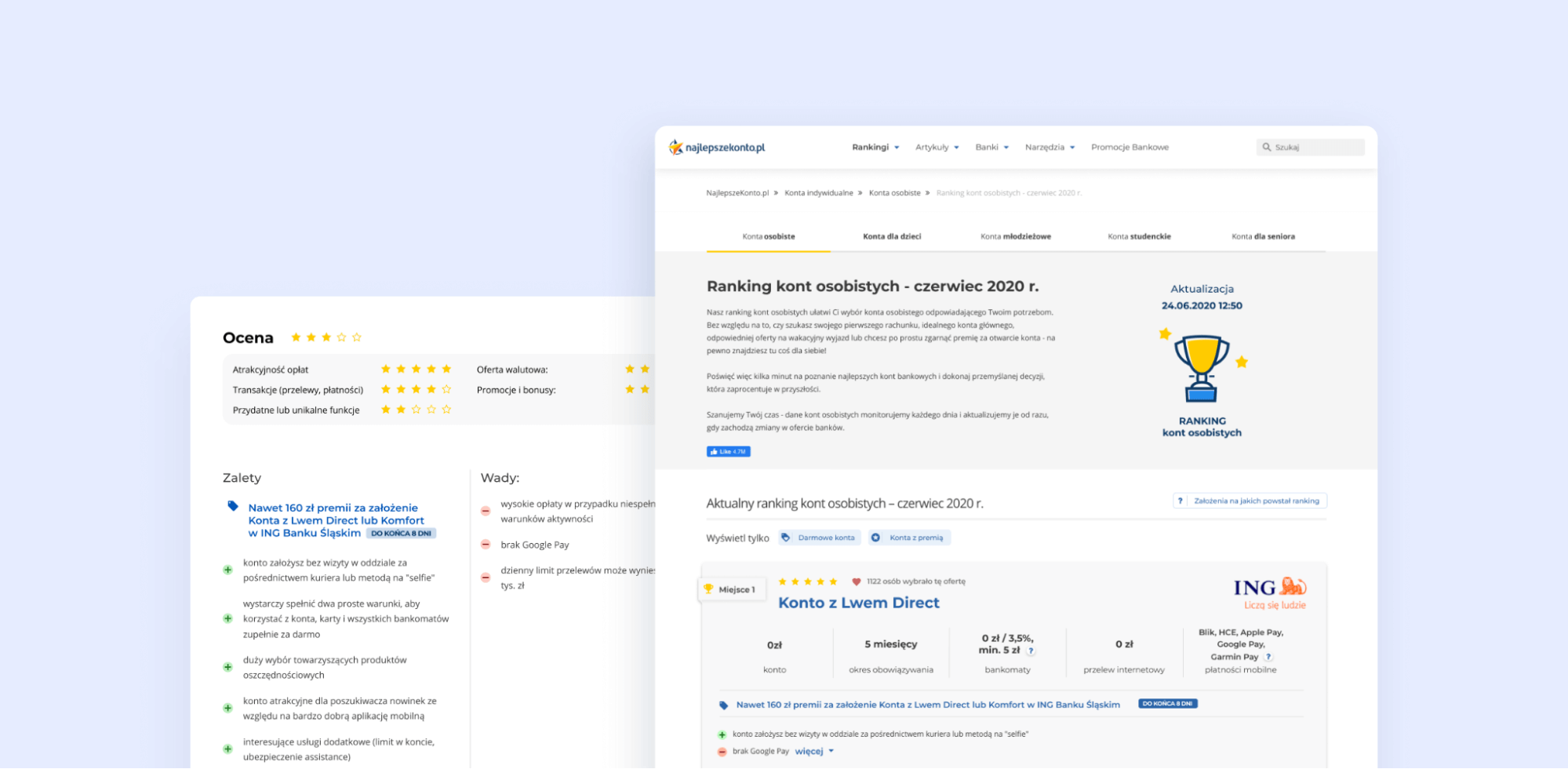
Task: Open Założenia na jakich powstał ranking
Action: pos(1250,501)
